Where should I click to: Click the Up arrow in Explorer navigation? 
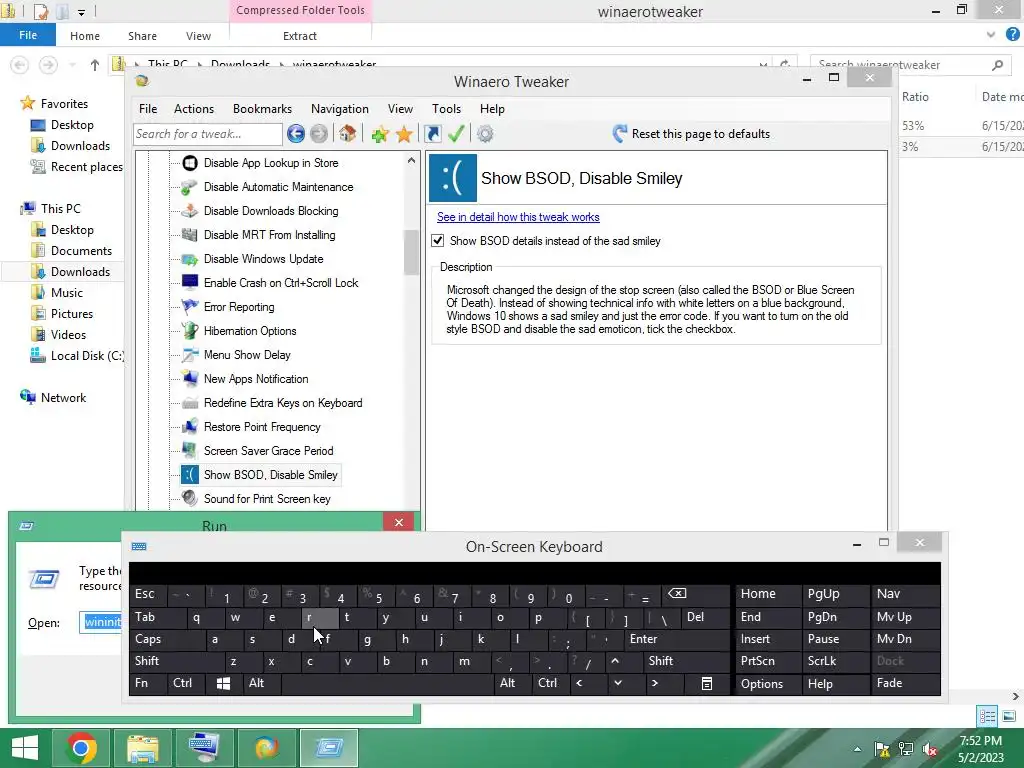[95, 65]
